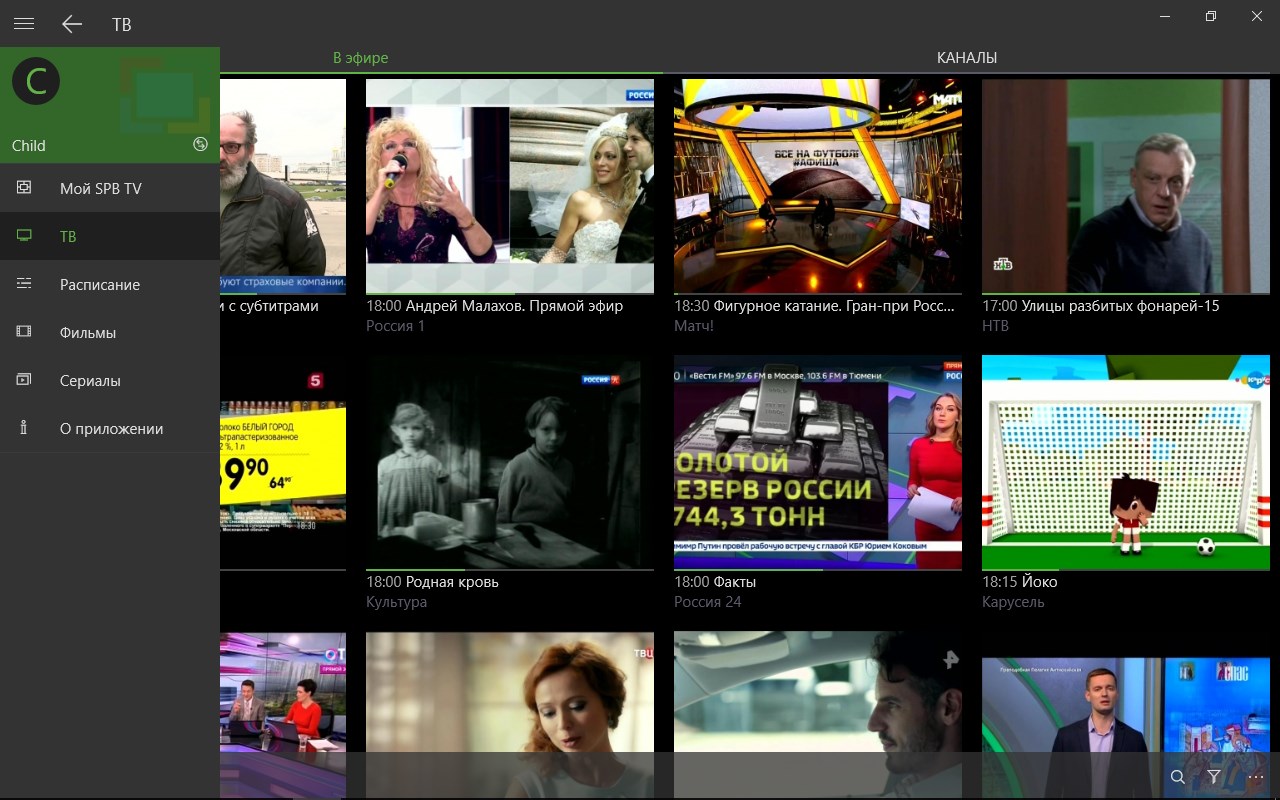The width and height of the screenshot is (1280, 800).
Task: Open Андрей Малахов. Прямой эфир on Россия 1
Action: (x=510, y=185)
